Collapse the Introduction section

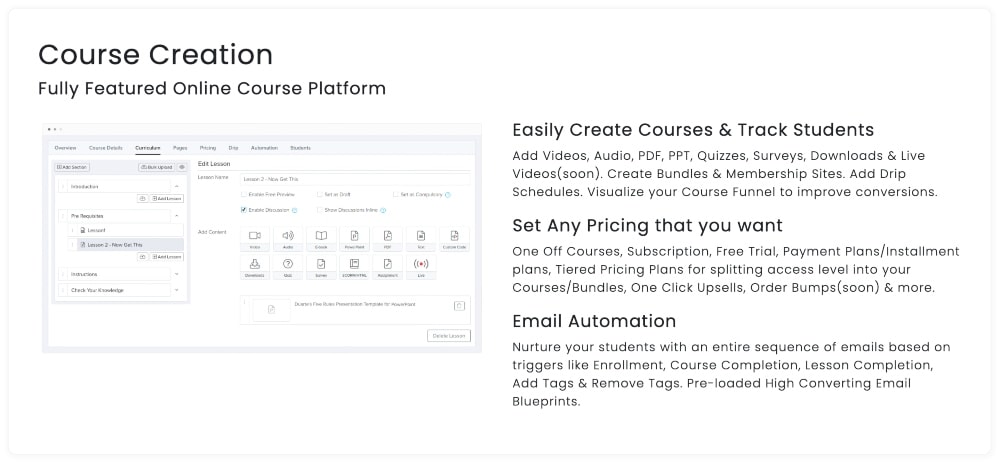177,186
